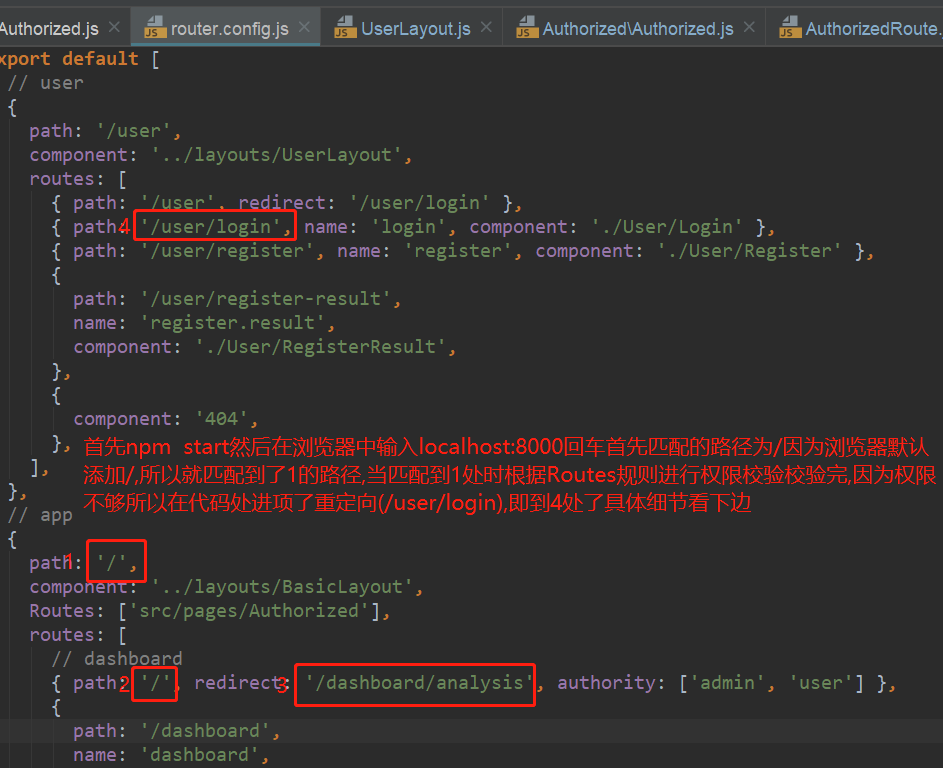
Task: Click the '// app' comment
Action: (x=40, y=515)
